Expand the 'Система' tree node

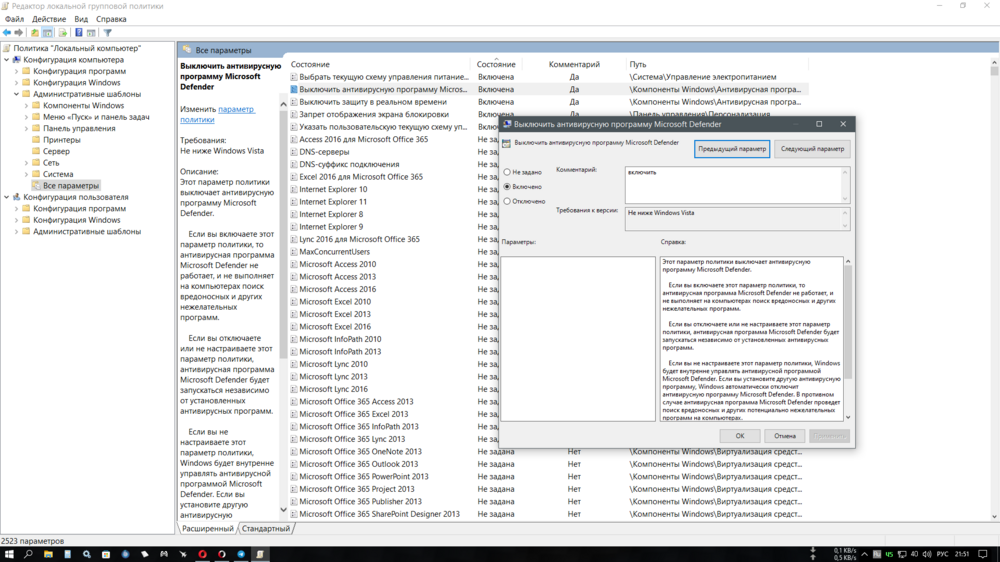click(26, 174)
